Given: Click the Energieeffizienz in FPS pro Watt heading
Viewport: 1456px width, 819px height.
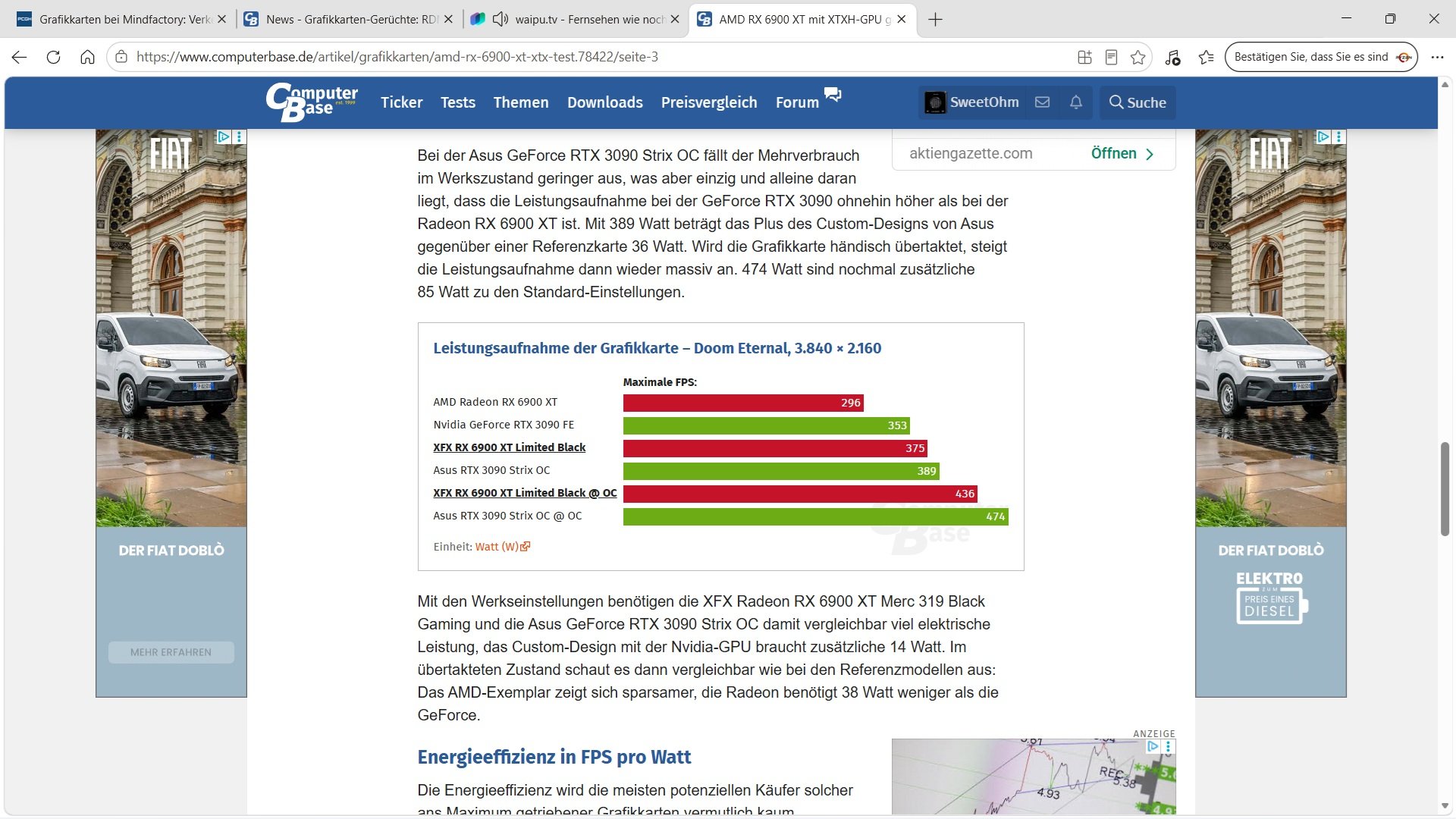Looking at the screenshot, I should tap(554, 757).
